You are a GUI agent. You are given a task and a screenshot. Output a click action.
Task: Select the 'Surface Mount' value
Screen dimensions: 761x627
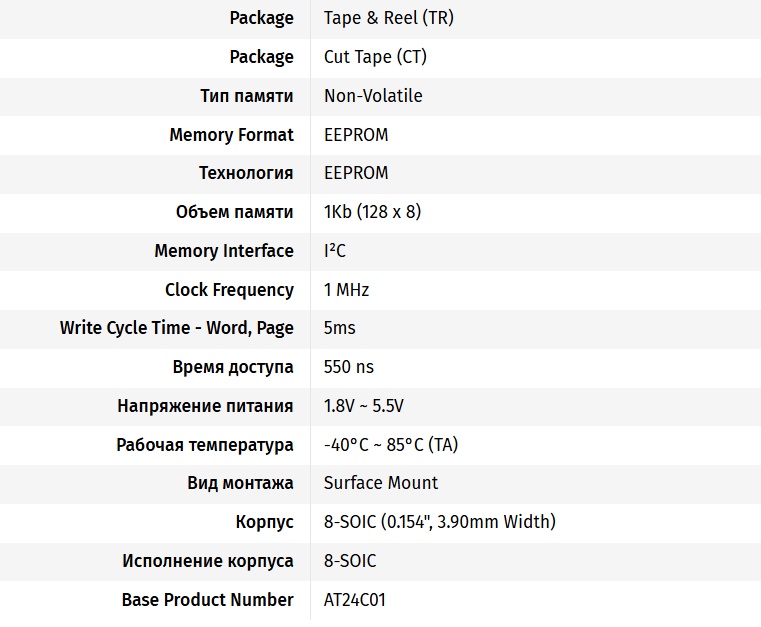[381, 483]
